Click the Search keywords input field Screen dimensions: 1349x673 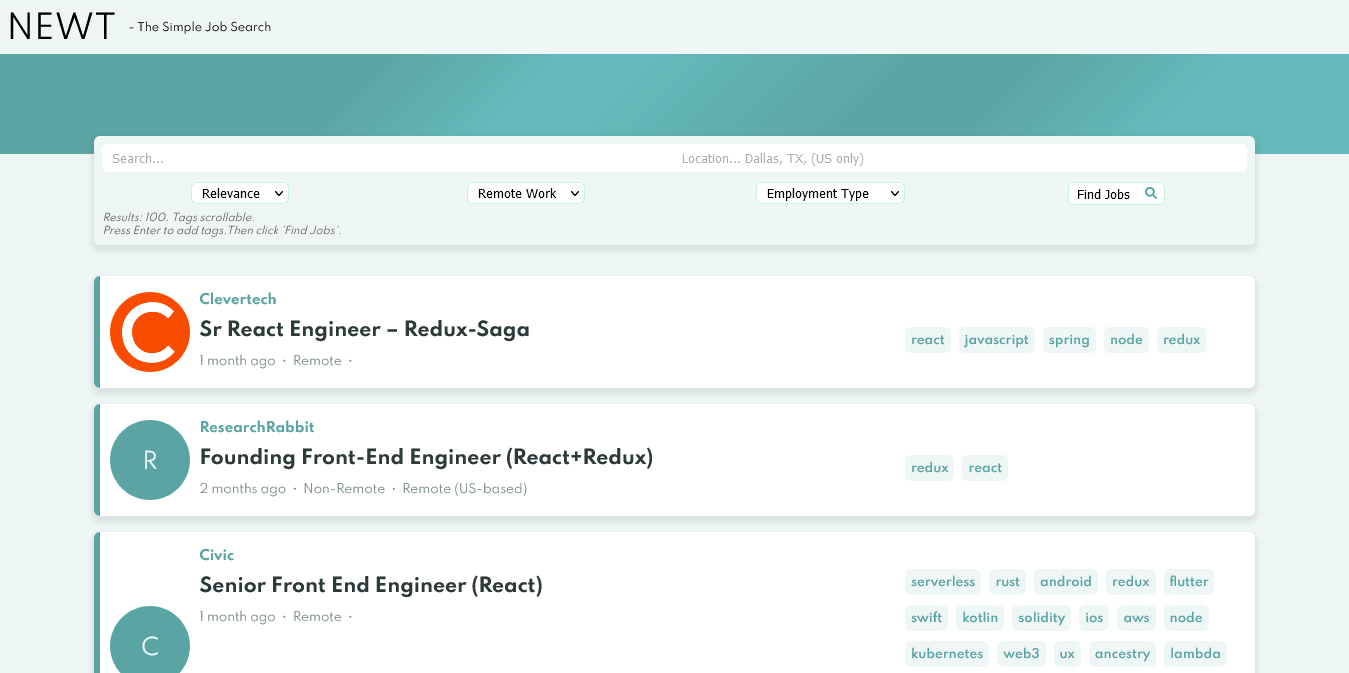point(387,158)
